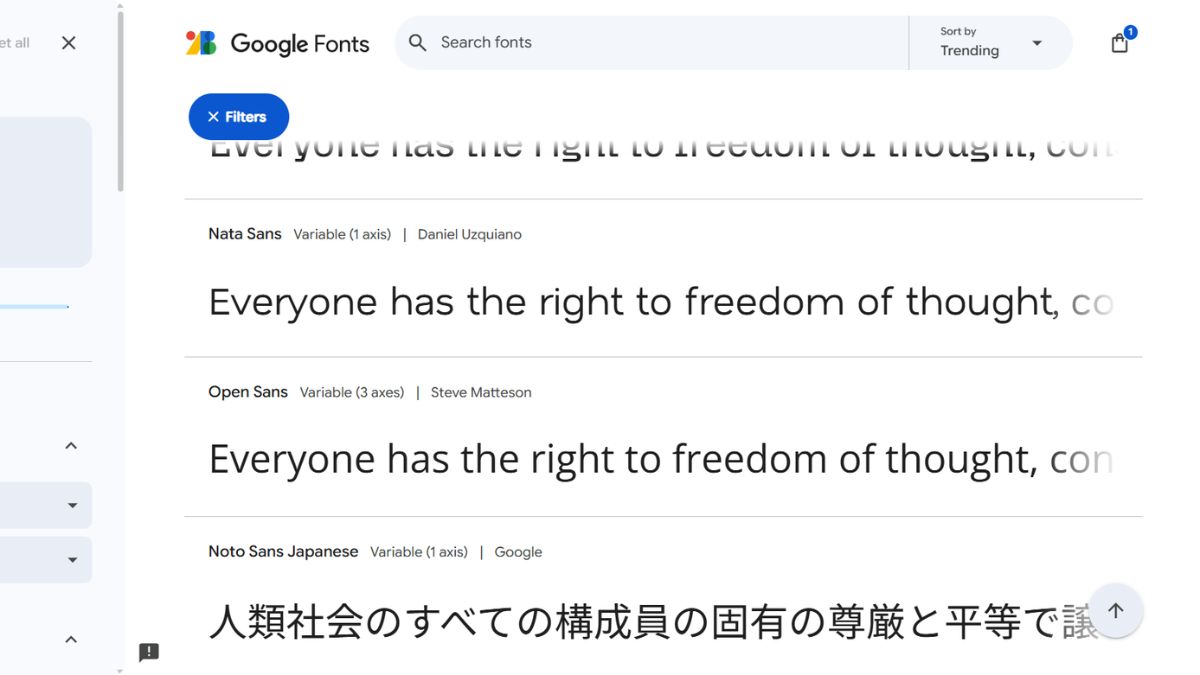The height and width of the screenshot is (675, 1200).
Task: Open the Nata Sans font page
Action: 245,234
